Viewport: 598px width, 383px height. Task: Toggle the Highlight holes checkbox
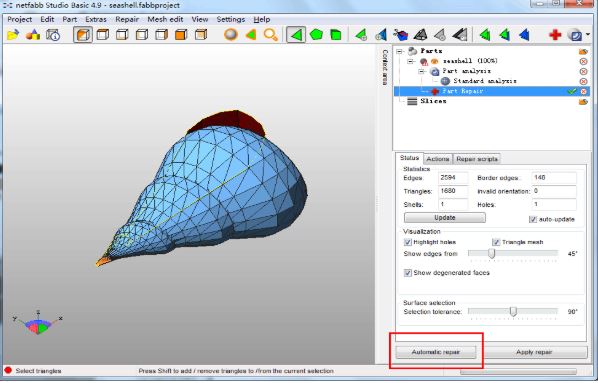tap(408, 242)
